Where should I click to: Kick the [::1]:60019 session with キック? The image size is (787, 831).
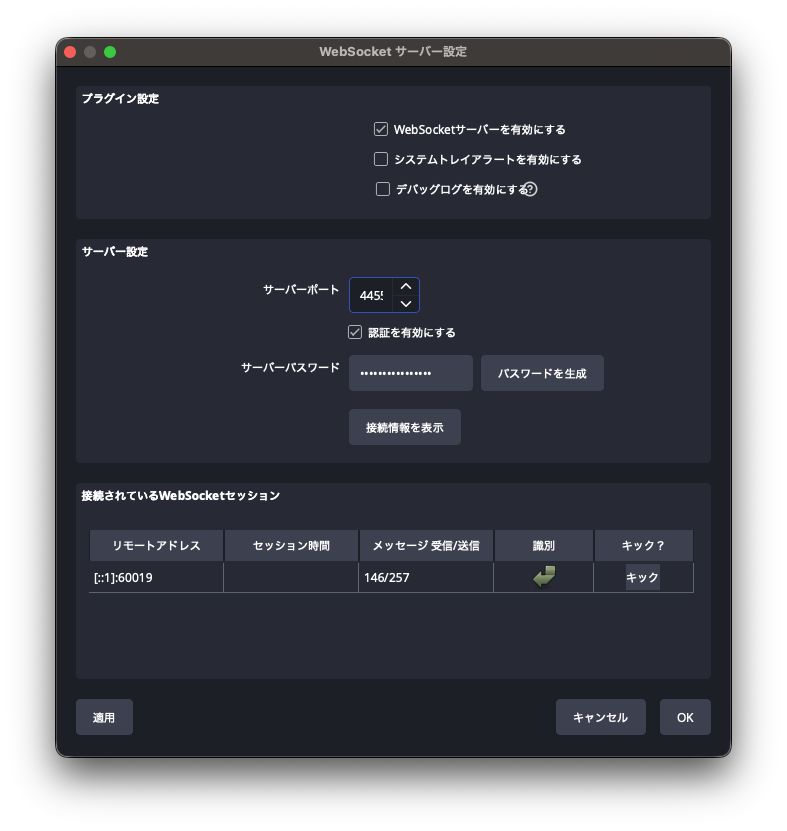(642, 577)
